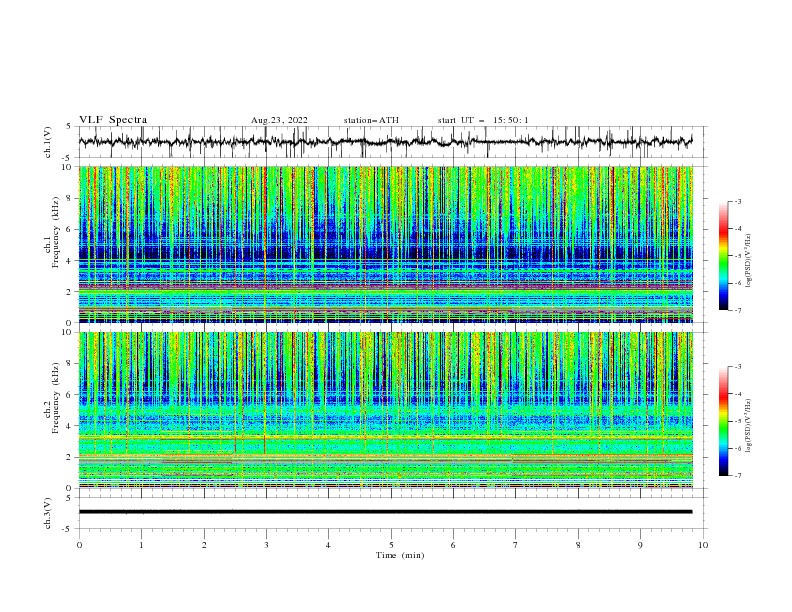This screenshot has width=792, height=612.
Task: Click the '4' kHz tick of ch.2 spectrogram
Action: (x=71, y=426)
